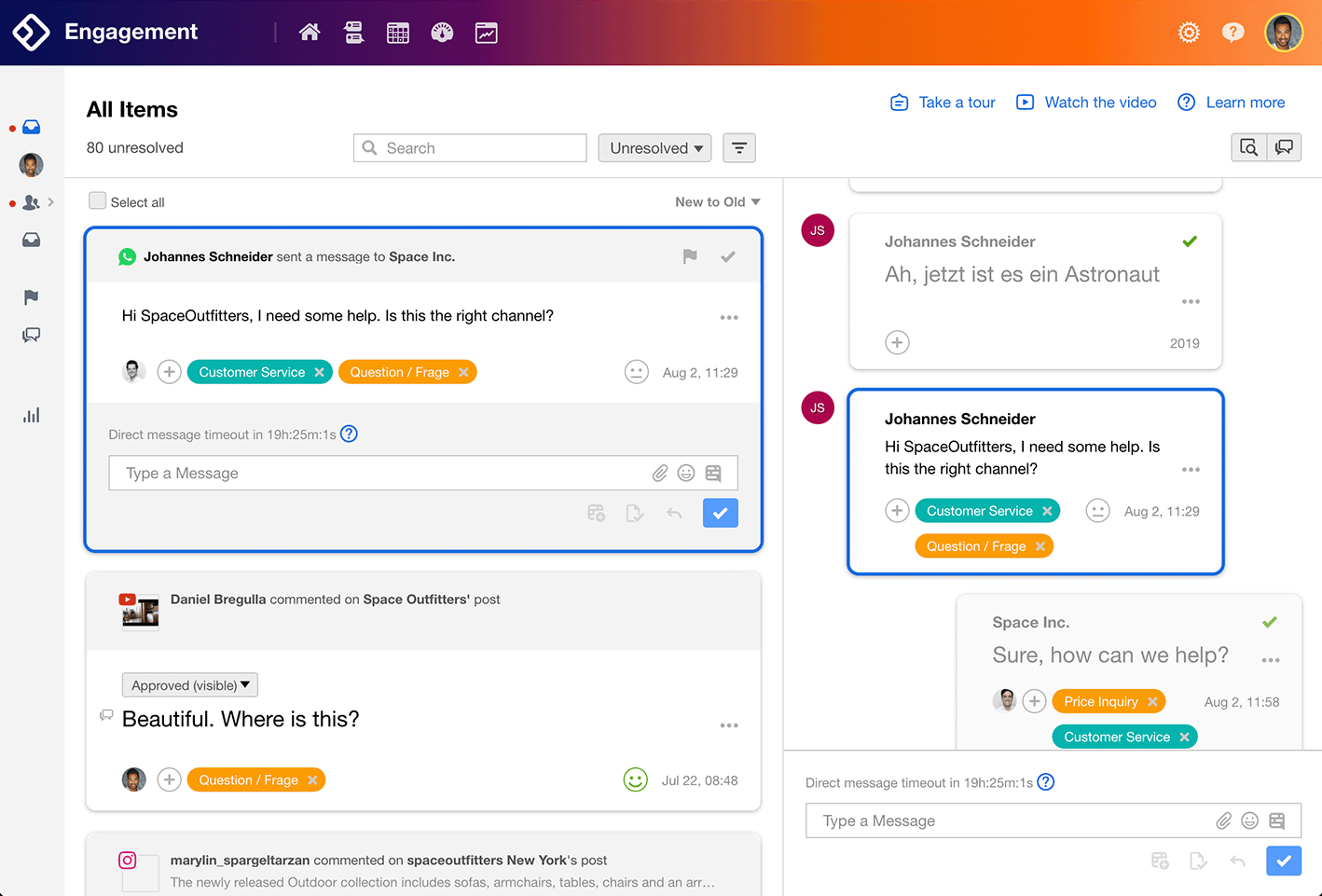Set sentiment on Aug 2 11:29 list item

tap(636, 372)
